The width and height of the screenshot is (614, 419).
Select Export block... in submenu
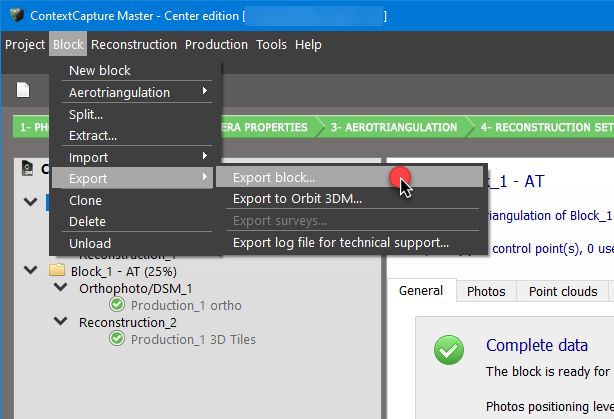(350, 177)
